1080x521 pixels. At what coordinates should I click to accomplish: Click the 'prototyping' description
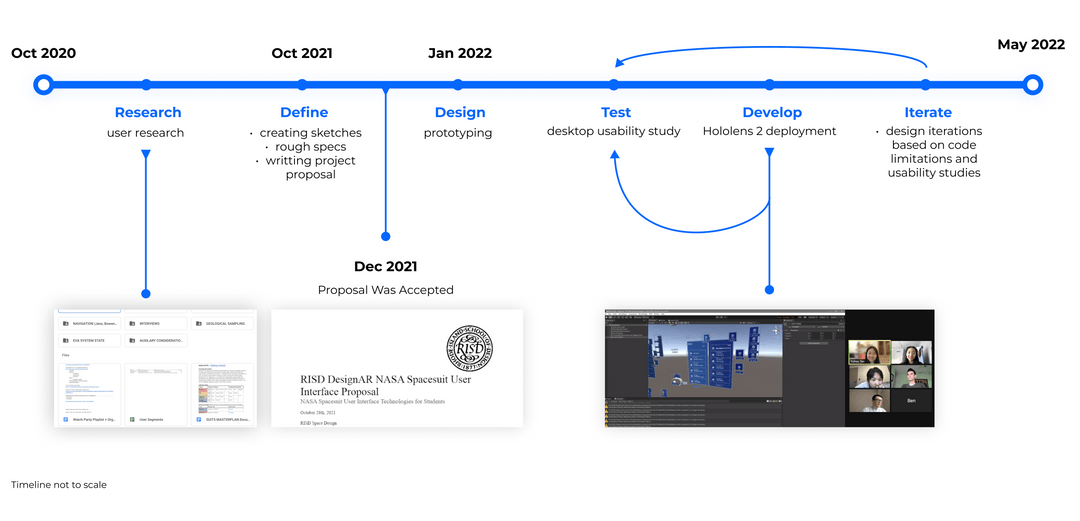point(458,132)
